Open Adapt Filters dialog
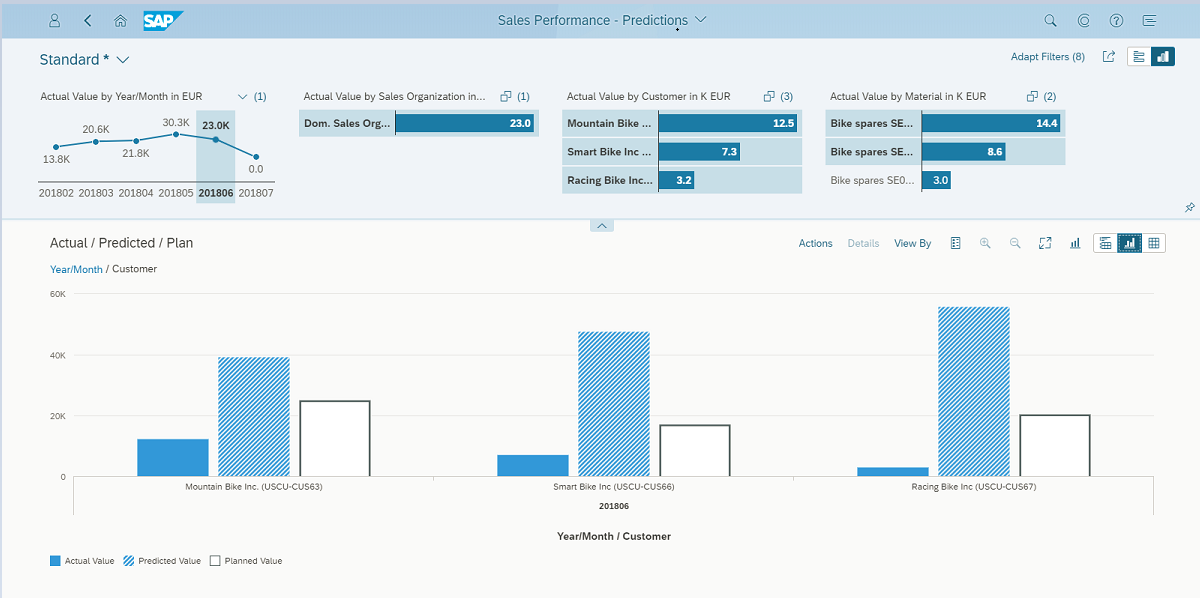1200x598 pixels. 1047,56
